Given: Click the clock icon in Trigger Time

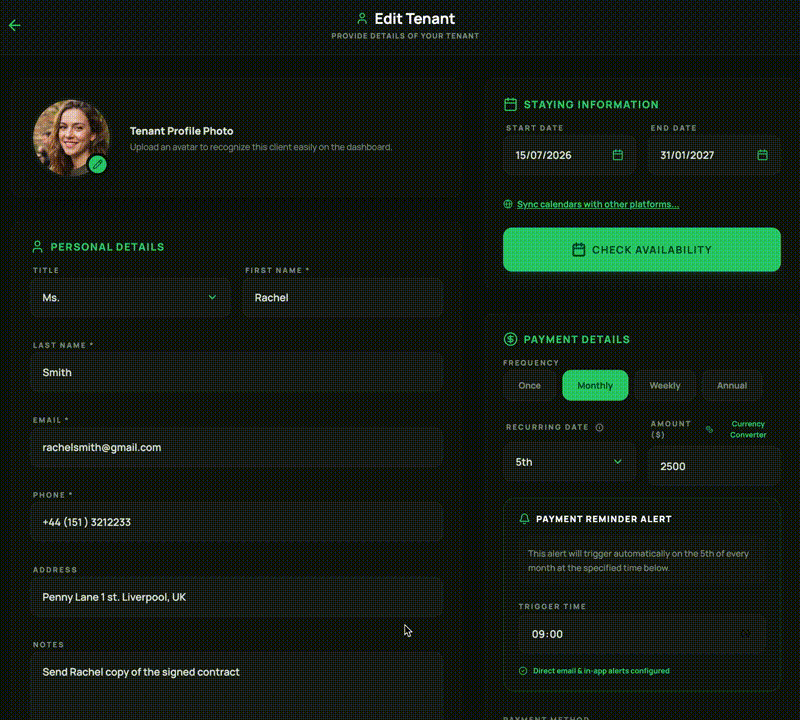Looking at the screenshot, I should click(745, 634).
